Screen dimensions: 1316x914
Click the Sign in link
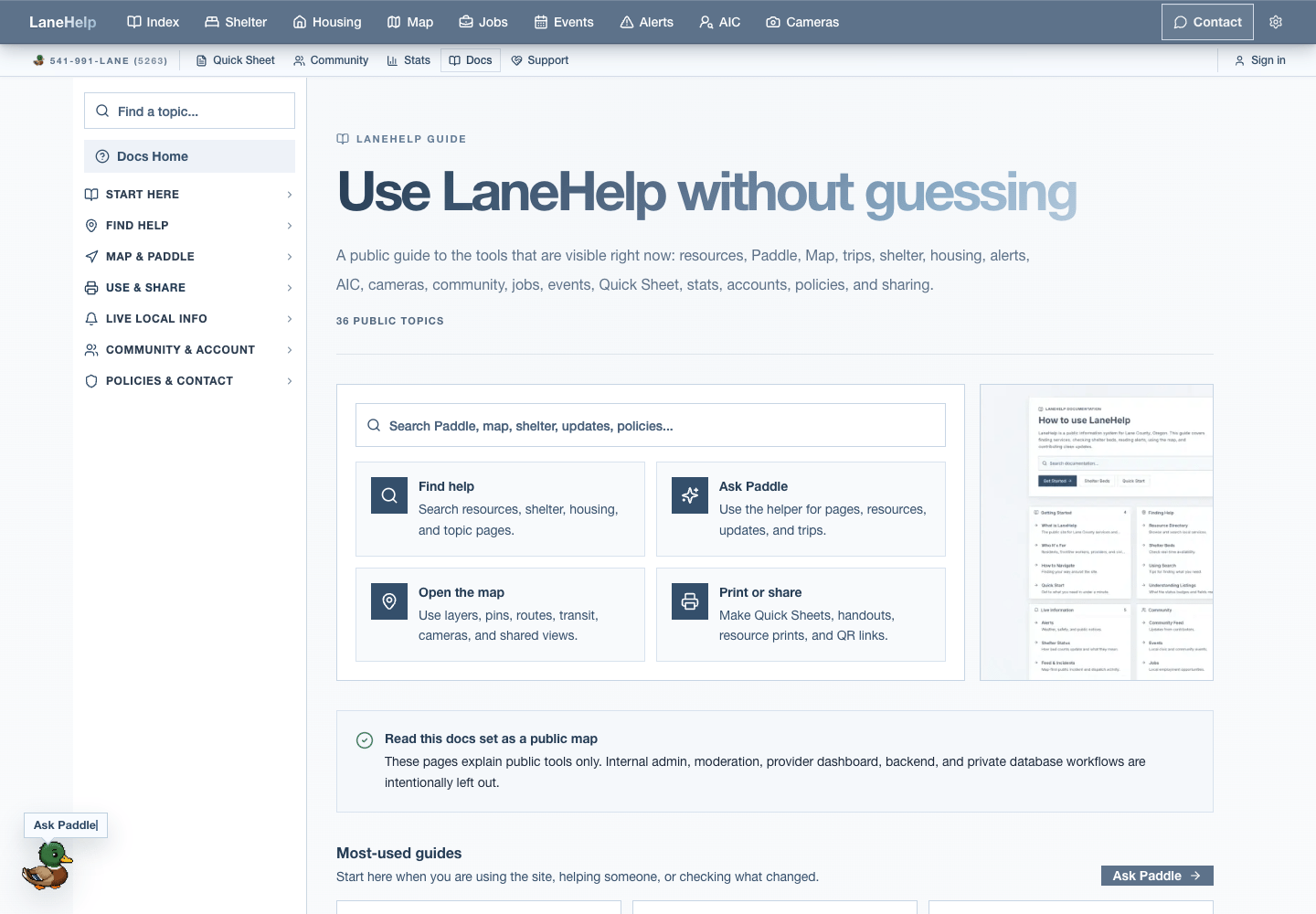coord(1260,60)
